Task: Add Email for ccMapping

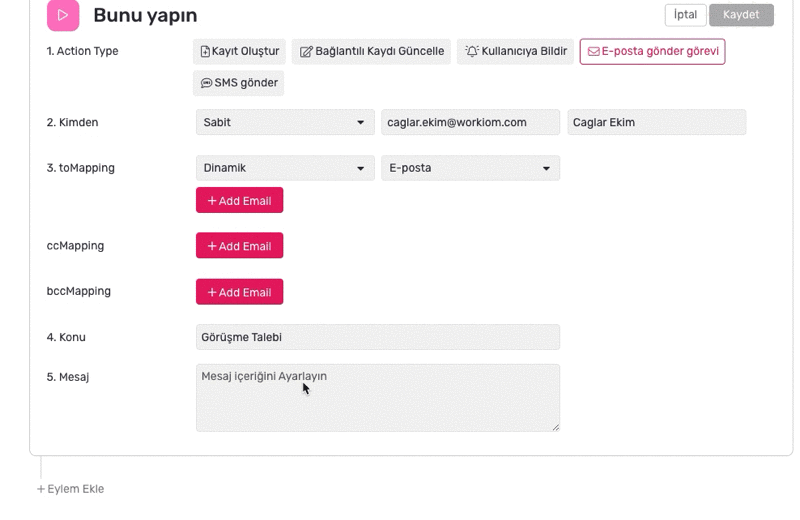Action: (x=239, y=246)
